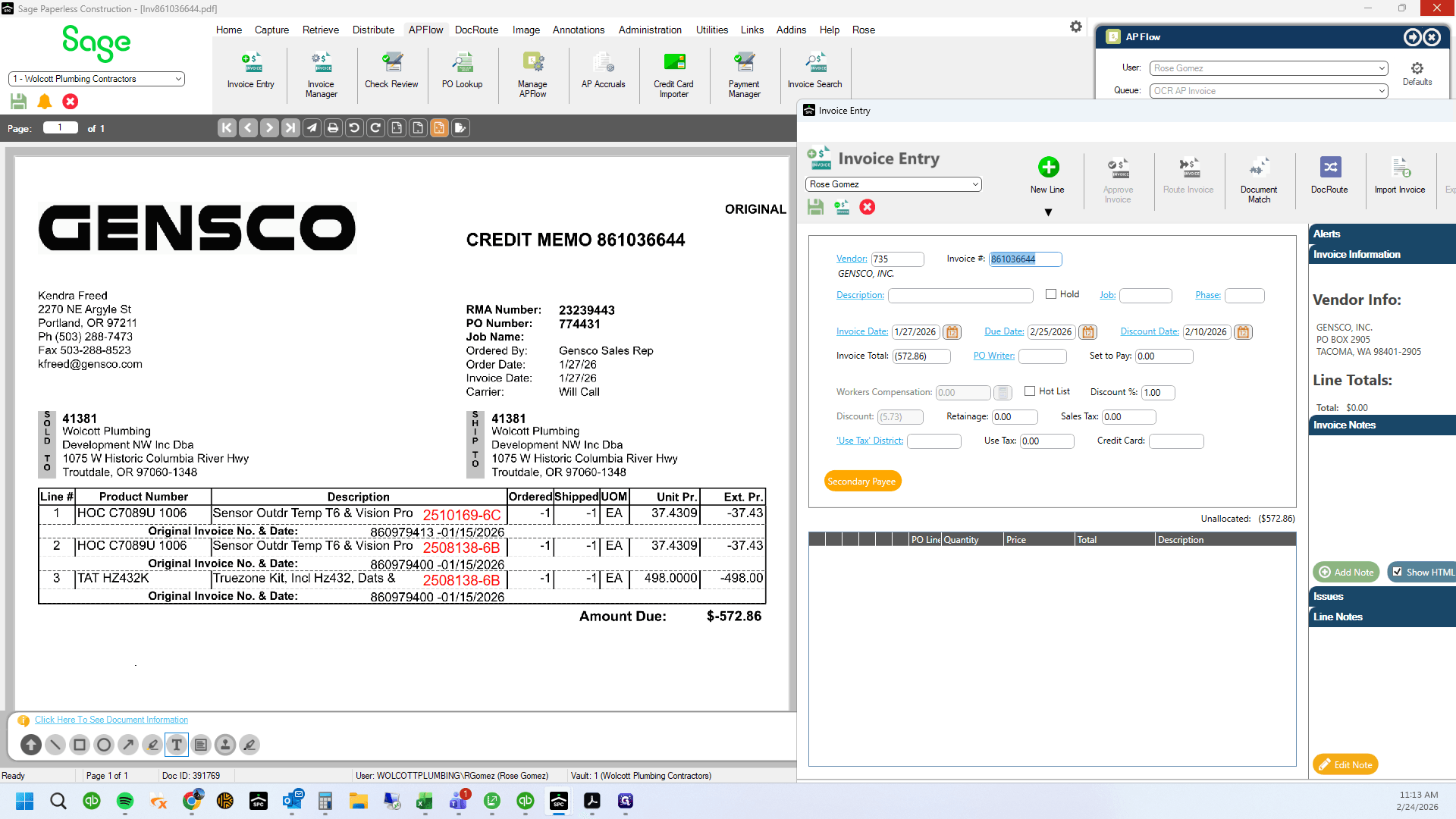The image size is (1456, 819).
Task: Go to next page in viewer
Action: point(269,128)
